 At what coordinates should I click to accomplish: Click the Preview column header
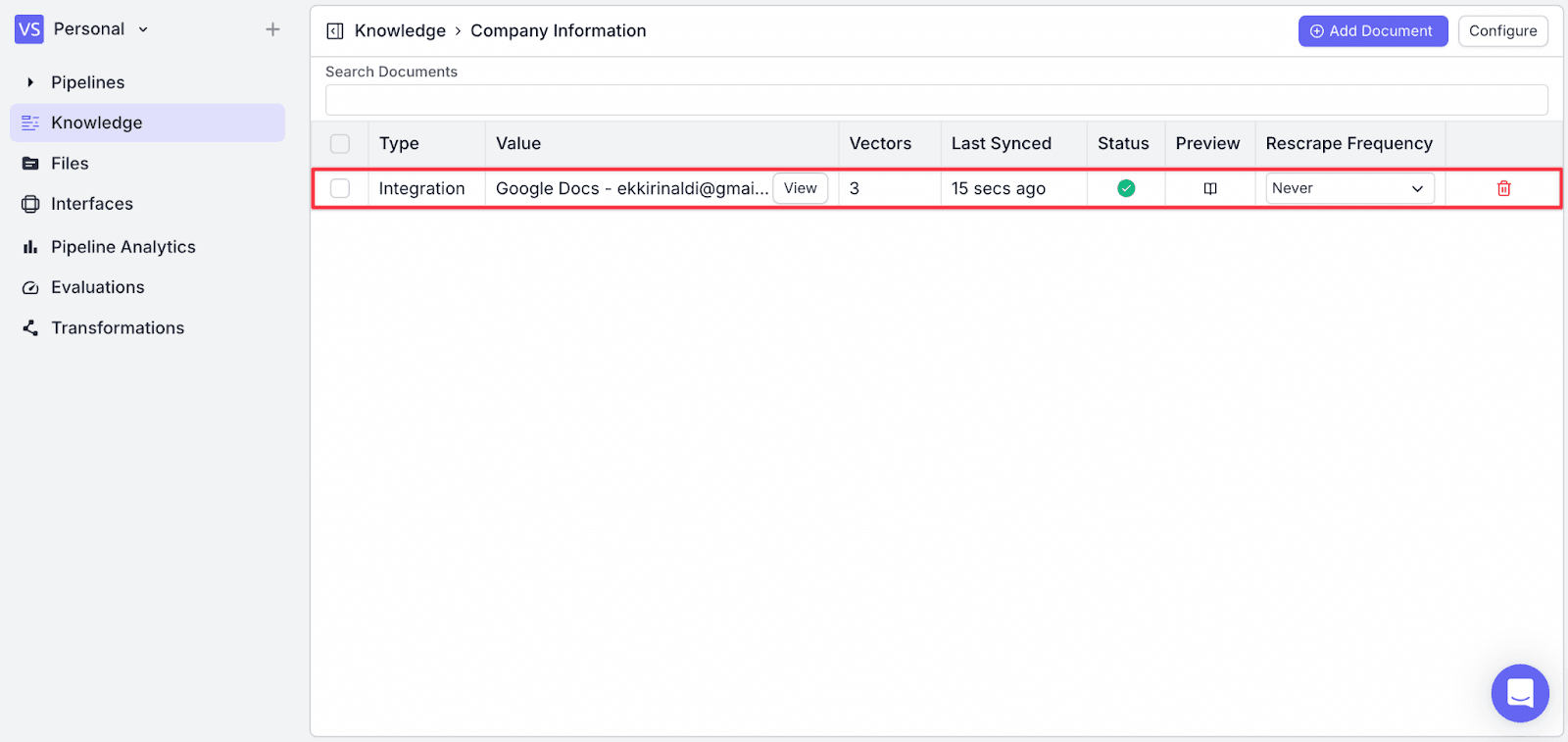pos(1208,144)
